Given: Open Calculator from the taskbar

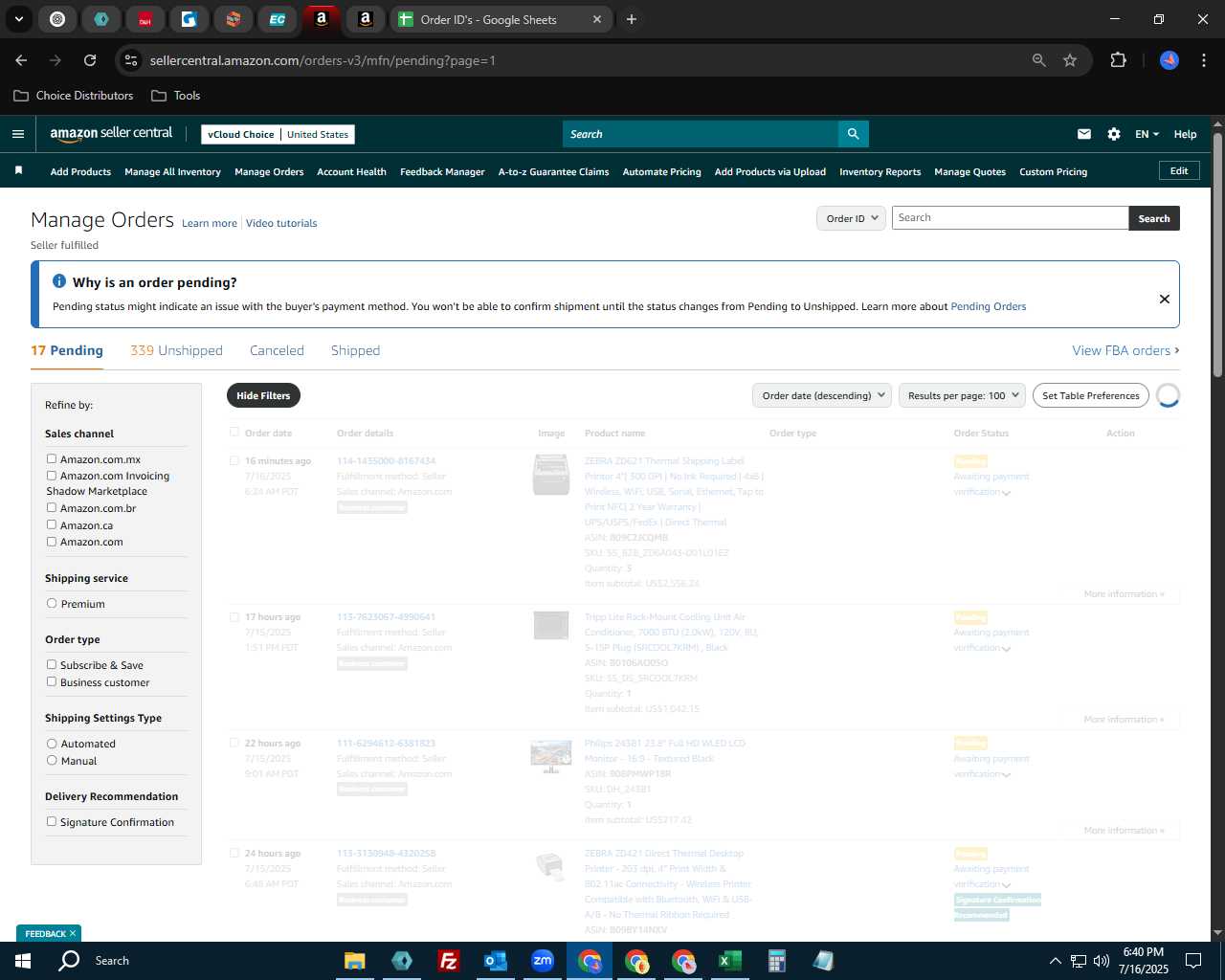Looking at the screenshot, I should [777, 961].
